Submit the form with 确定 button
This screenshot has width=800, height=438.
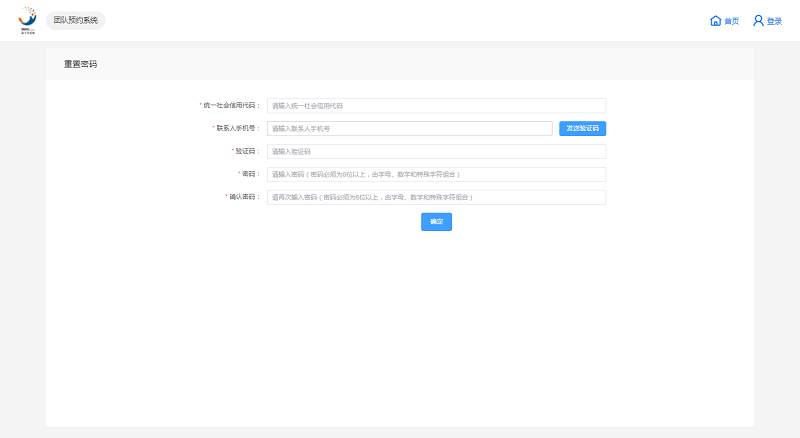point(436,222)
